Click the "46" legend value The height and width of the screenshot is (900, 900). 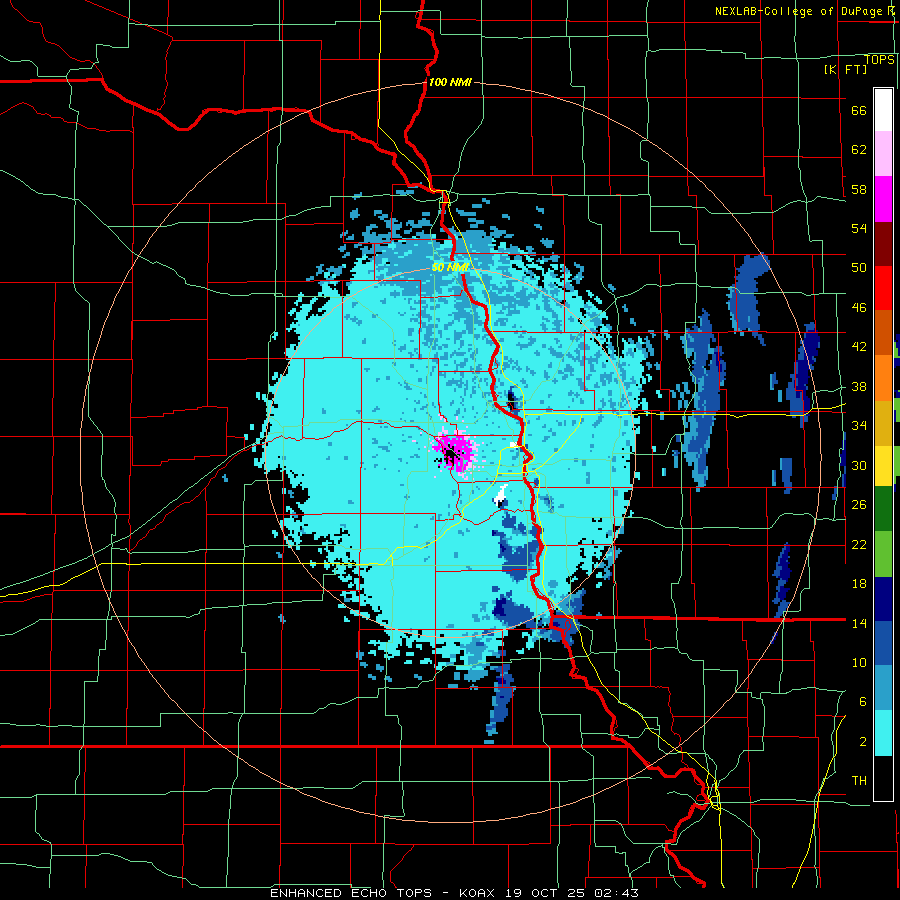click(x=859, y=308)
